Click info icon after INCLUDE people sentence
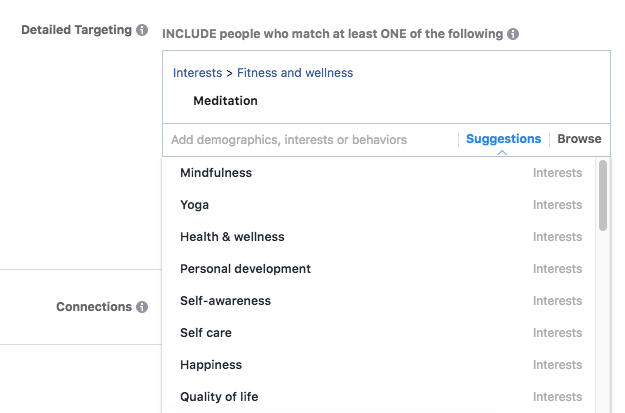The width and height of the screenshot is (625, 413). pos(513,34)
